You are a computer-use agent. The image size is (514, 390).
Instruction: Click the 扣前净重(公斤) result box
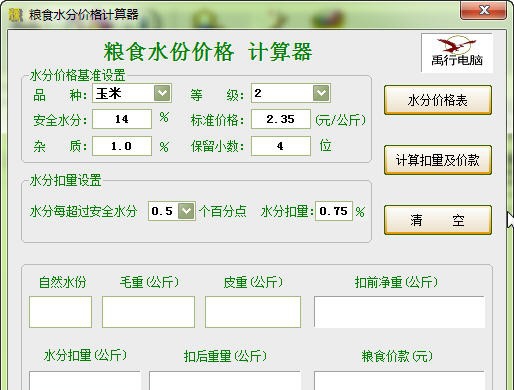tap(399, 312)
